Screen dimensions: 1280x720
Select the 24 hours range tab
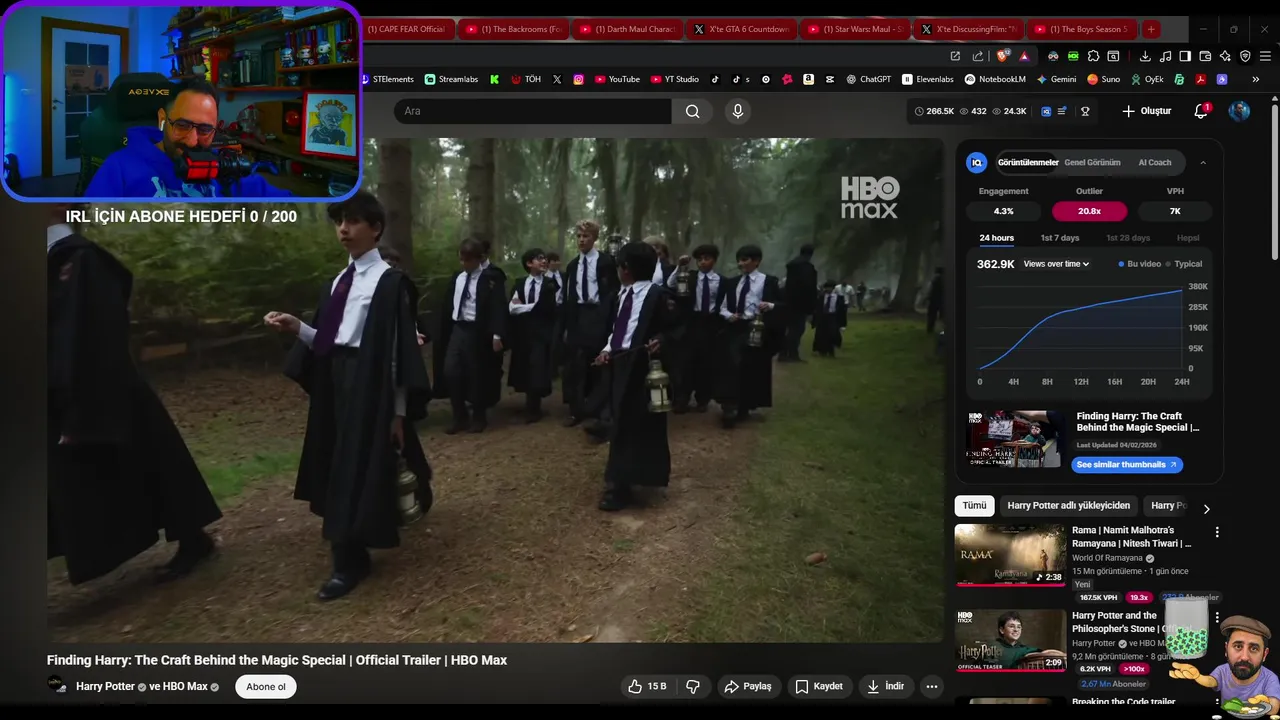point(996,238)
